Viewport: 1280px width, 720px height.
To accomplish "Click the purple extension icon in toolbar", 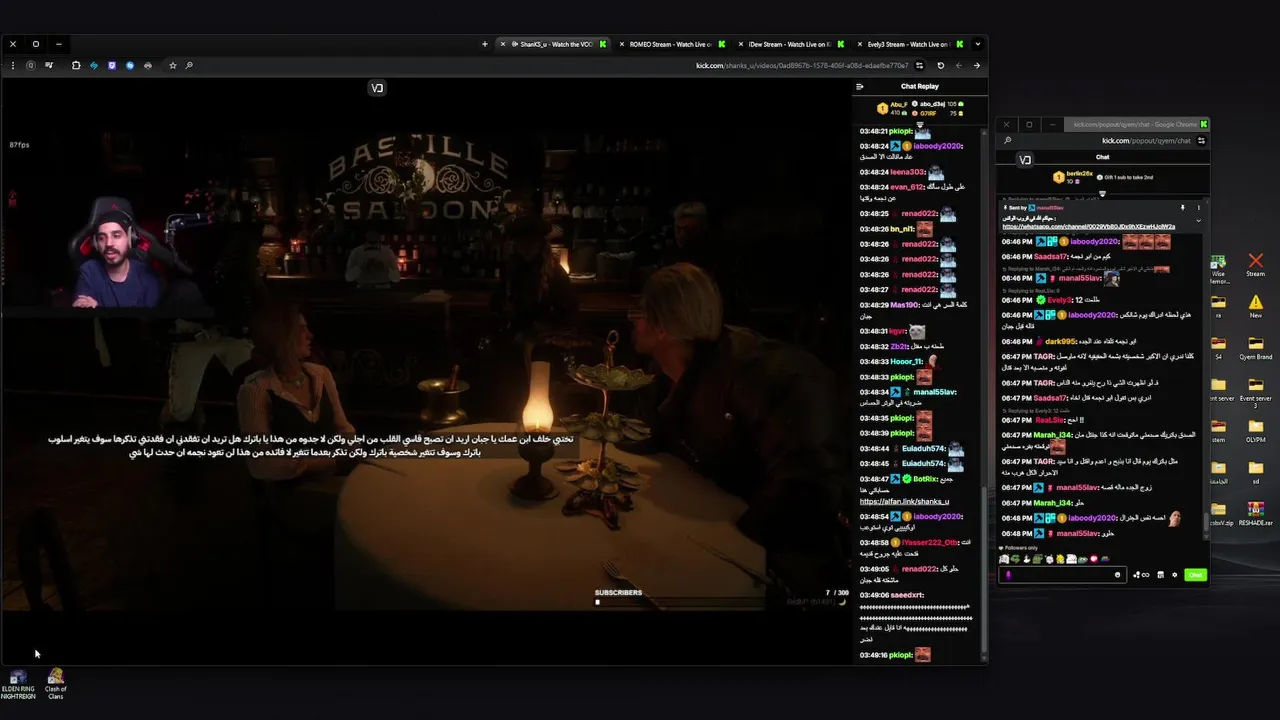I will [112, 65].
